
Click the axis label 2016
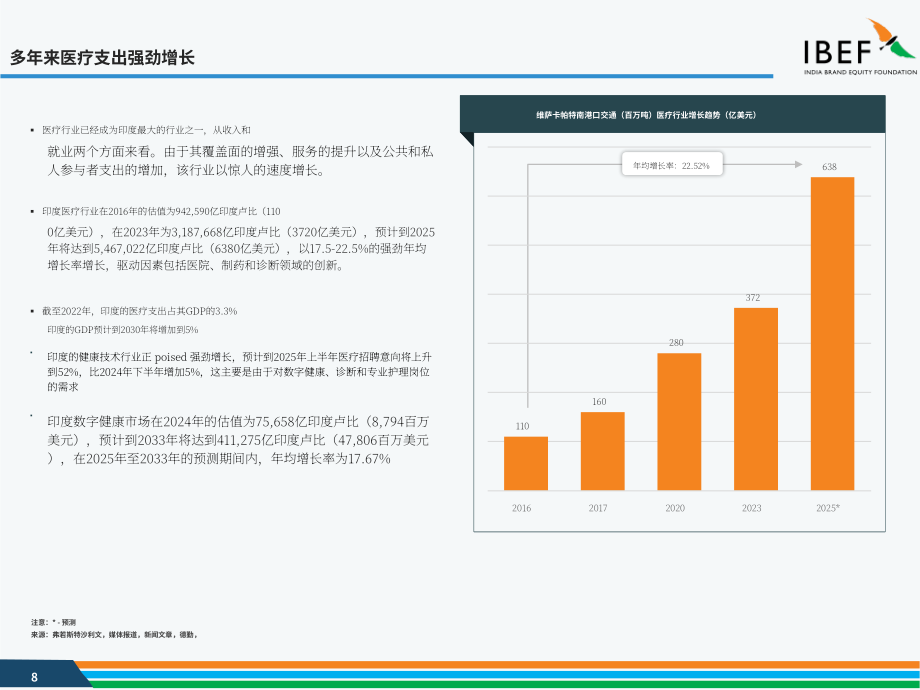521,508
